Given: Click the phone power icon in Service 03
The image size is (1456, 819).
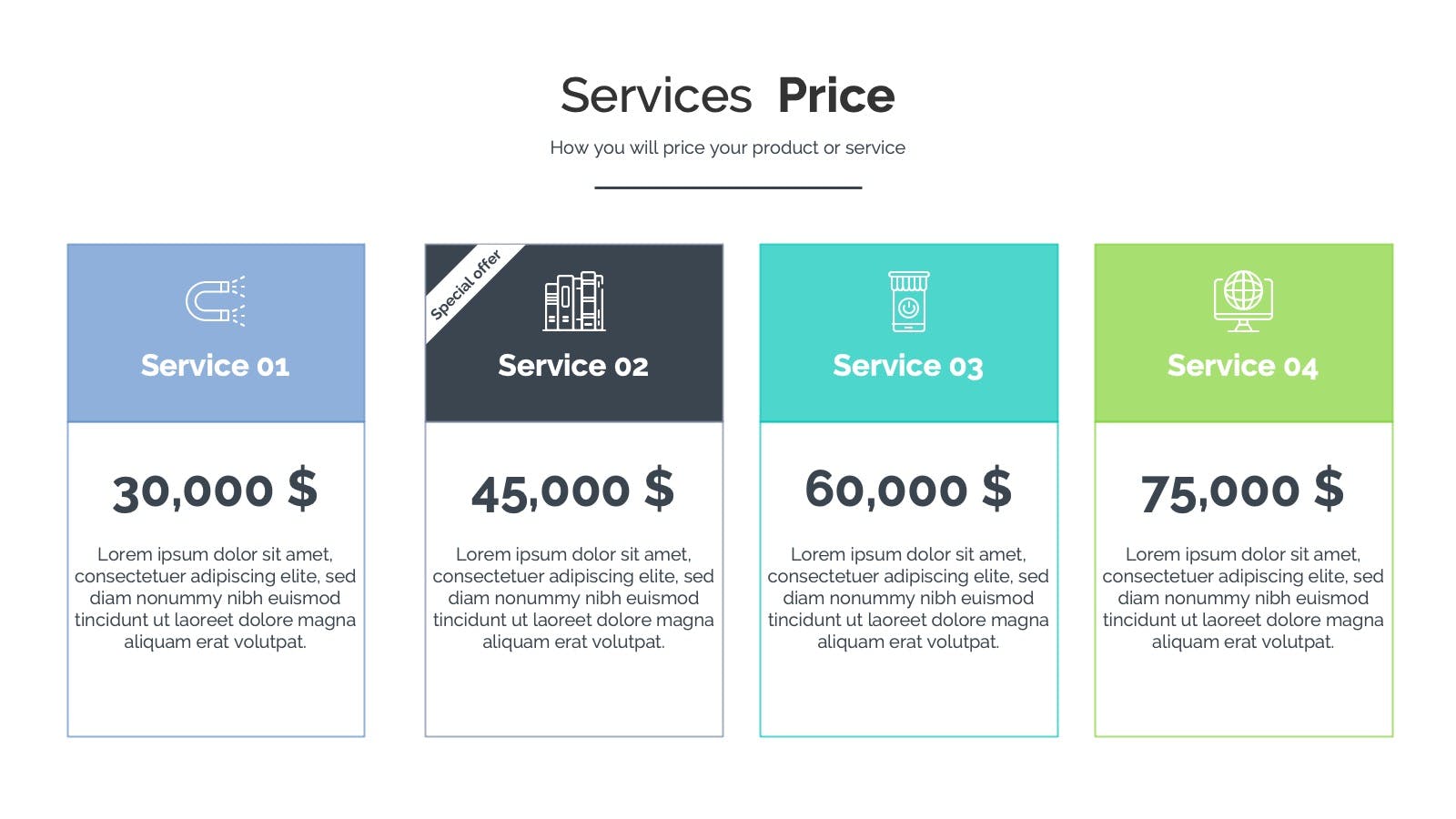Looking at the screenshot, I should tap(909, 301).
